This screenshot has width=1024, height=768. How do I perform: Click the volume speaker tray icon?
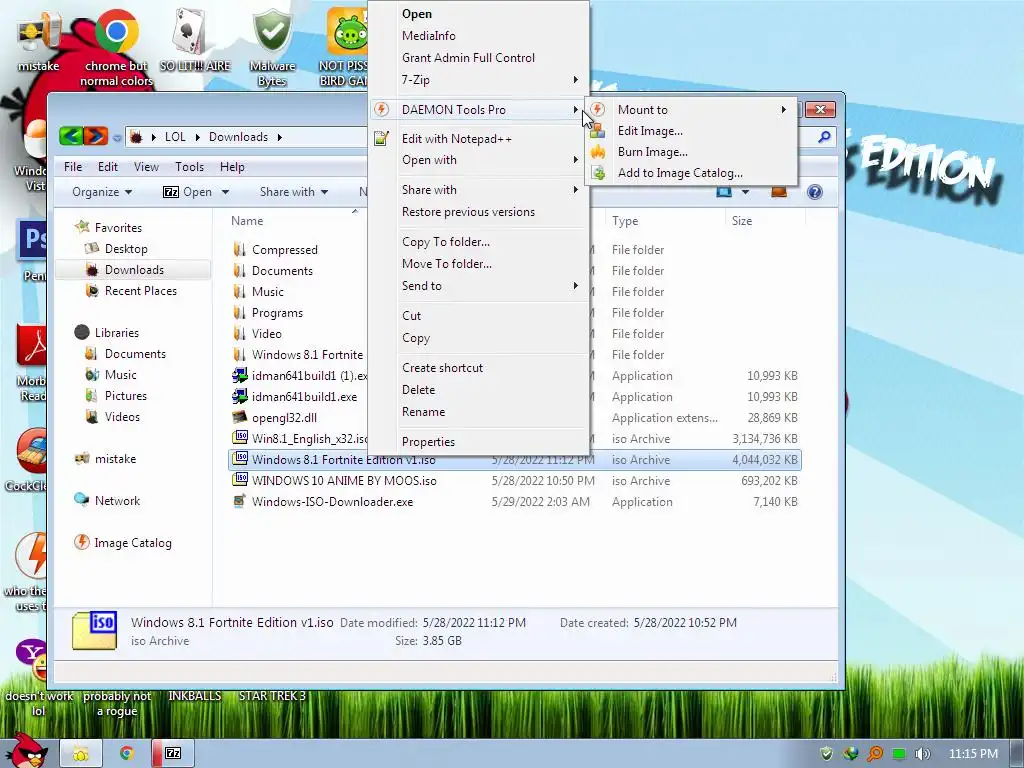point(922,754)
